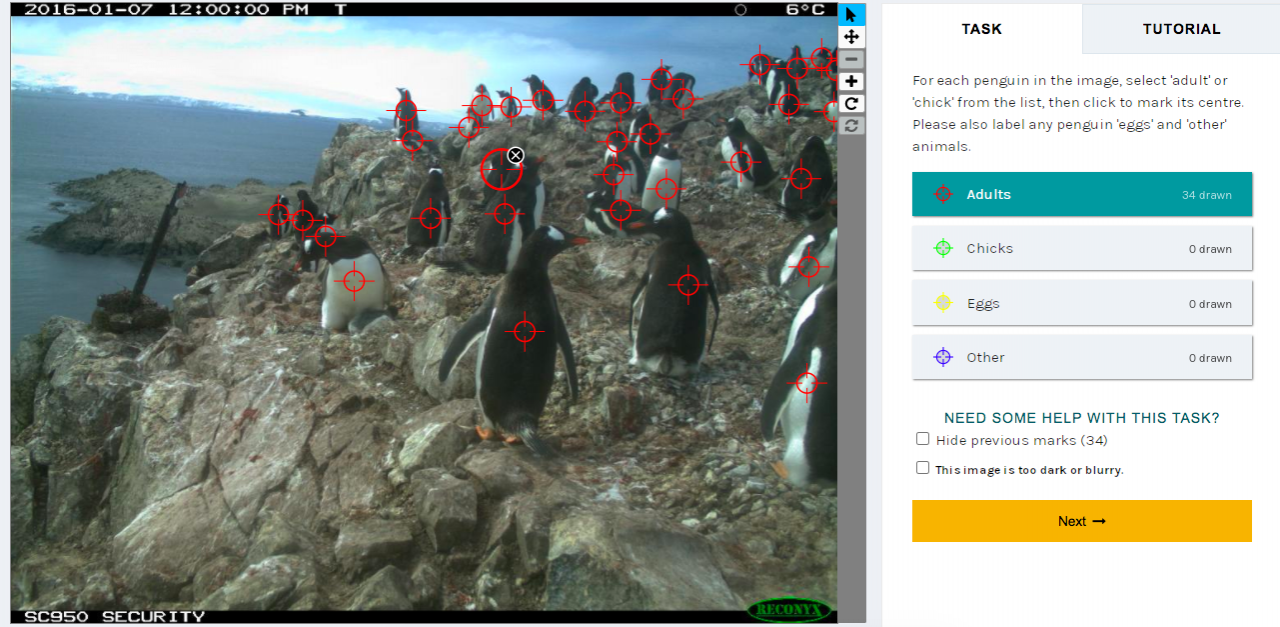Switch to the TASK tab

(x=982, y=29)
